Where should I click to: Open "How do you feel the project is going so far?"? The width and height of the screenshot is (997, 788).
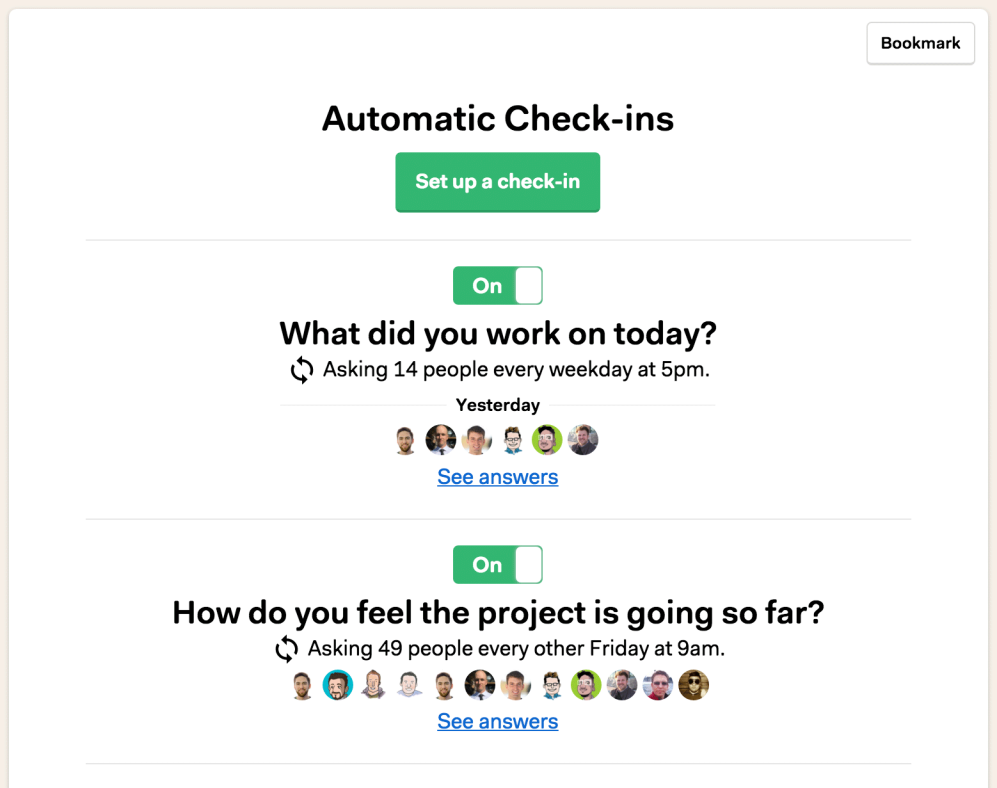(497, 612)
